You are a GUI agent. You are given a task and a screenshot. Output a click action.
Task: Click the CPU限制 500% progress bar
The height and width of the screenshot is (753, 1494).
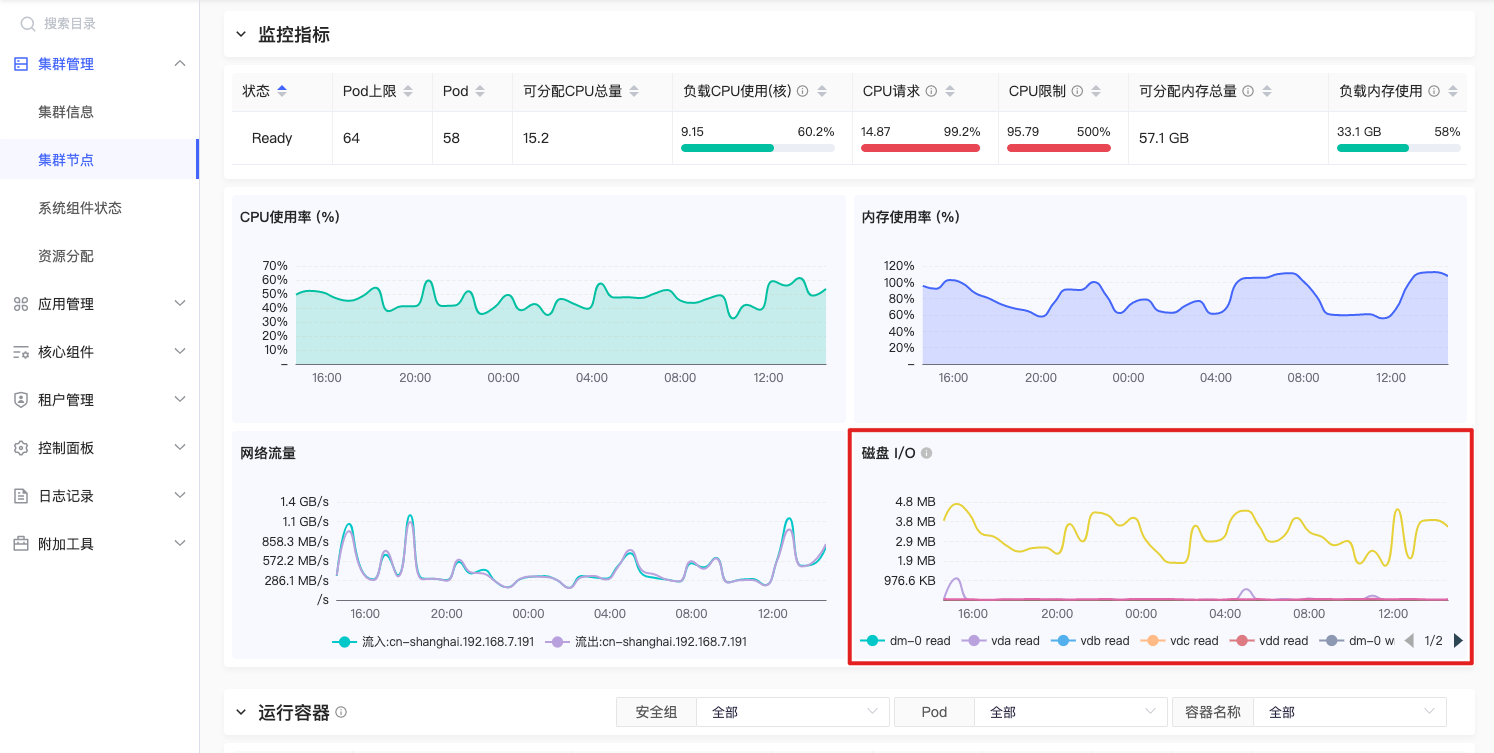[1059, 148]
